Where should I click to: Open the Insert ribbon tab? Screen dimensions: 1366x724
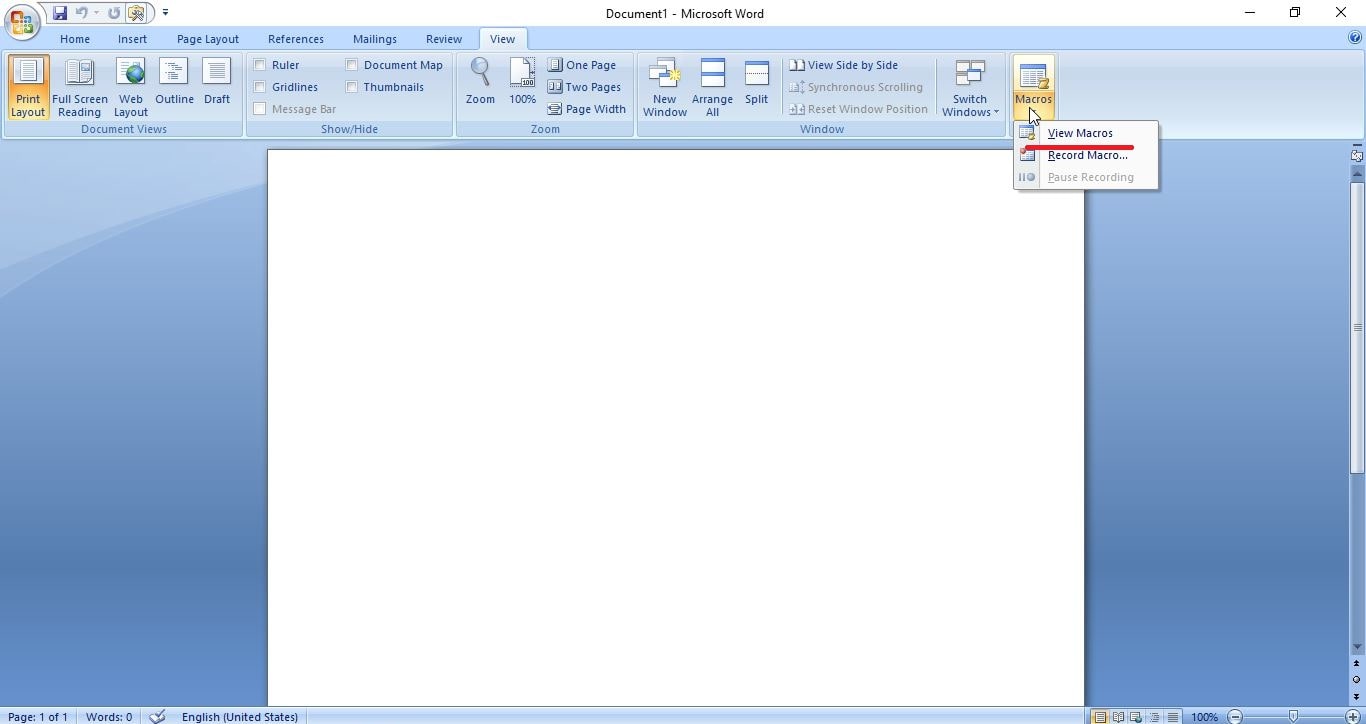pyautogui.click(x=132, y=39)
